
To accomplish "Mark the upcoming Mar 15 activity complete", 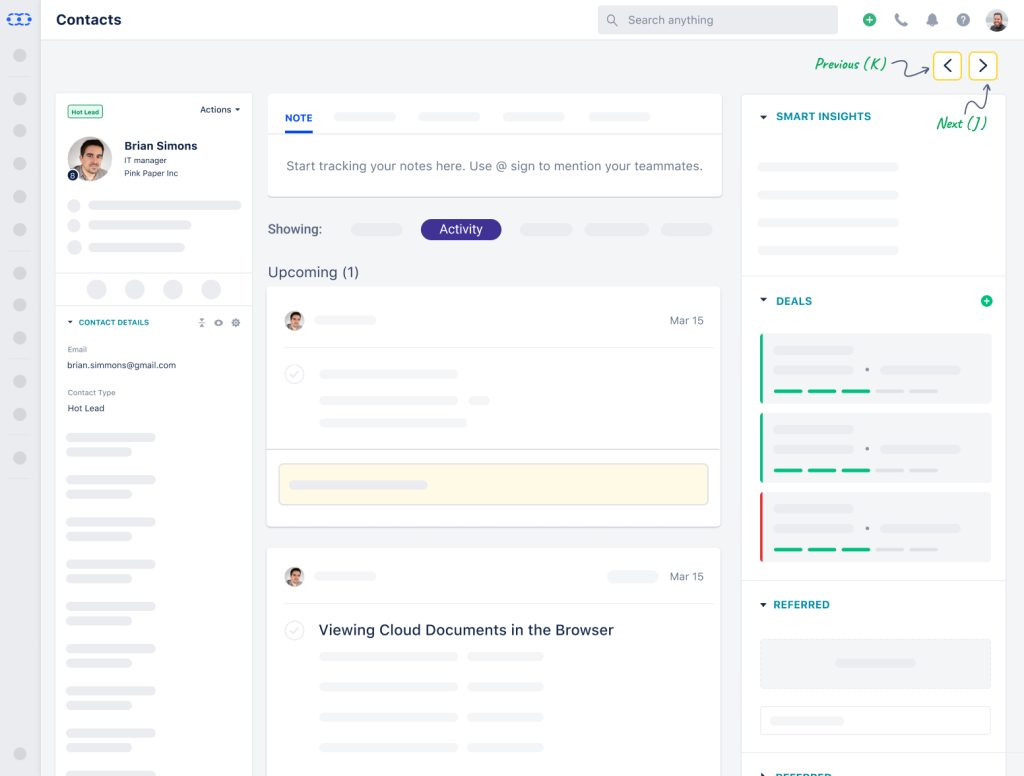I will pos(294,374).
